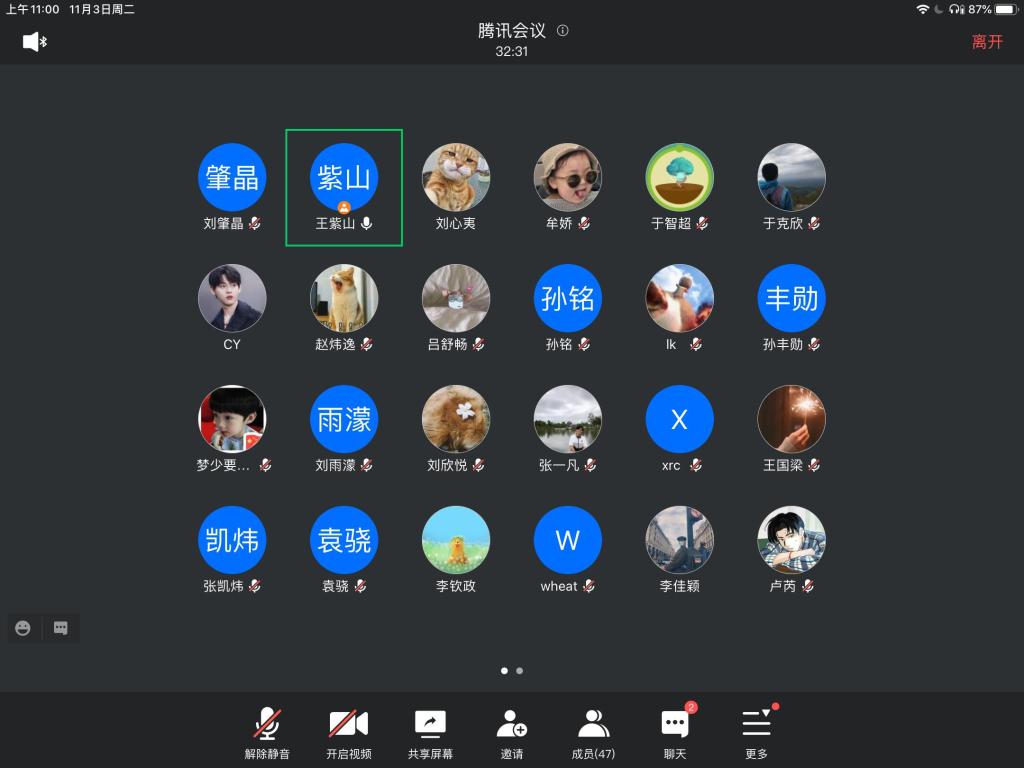The image size is (1024, 768).
Task: Open the emoji reaction button
Action: tap(23, 628)
